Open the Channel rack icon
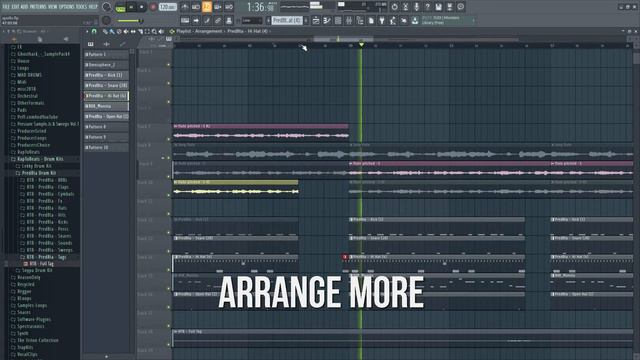Image resolution: width=640 pixels, height=360 pixels. coord(338,20)
